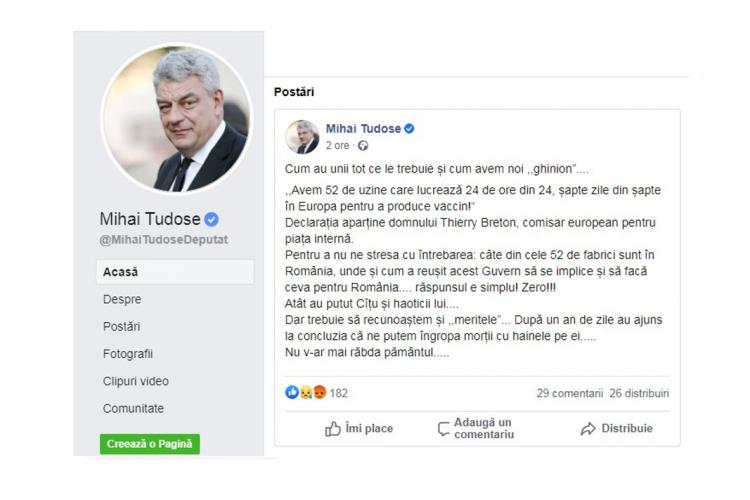Click the blue like reaction emoji
Screen dimensions: 750x500
tap(292, 392)
